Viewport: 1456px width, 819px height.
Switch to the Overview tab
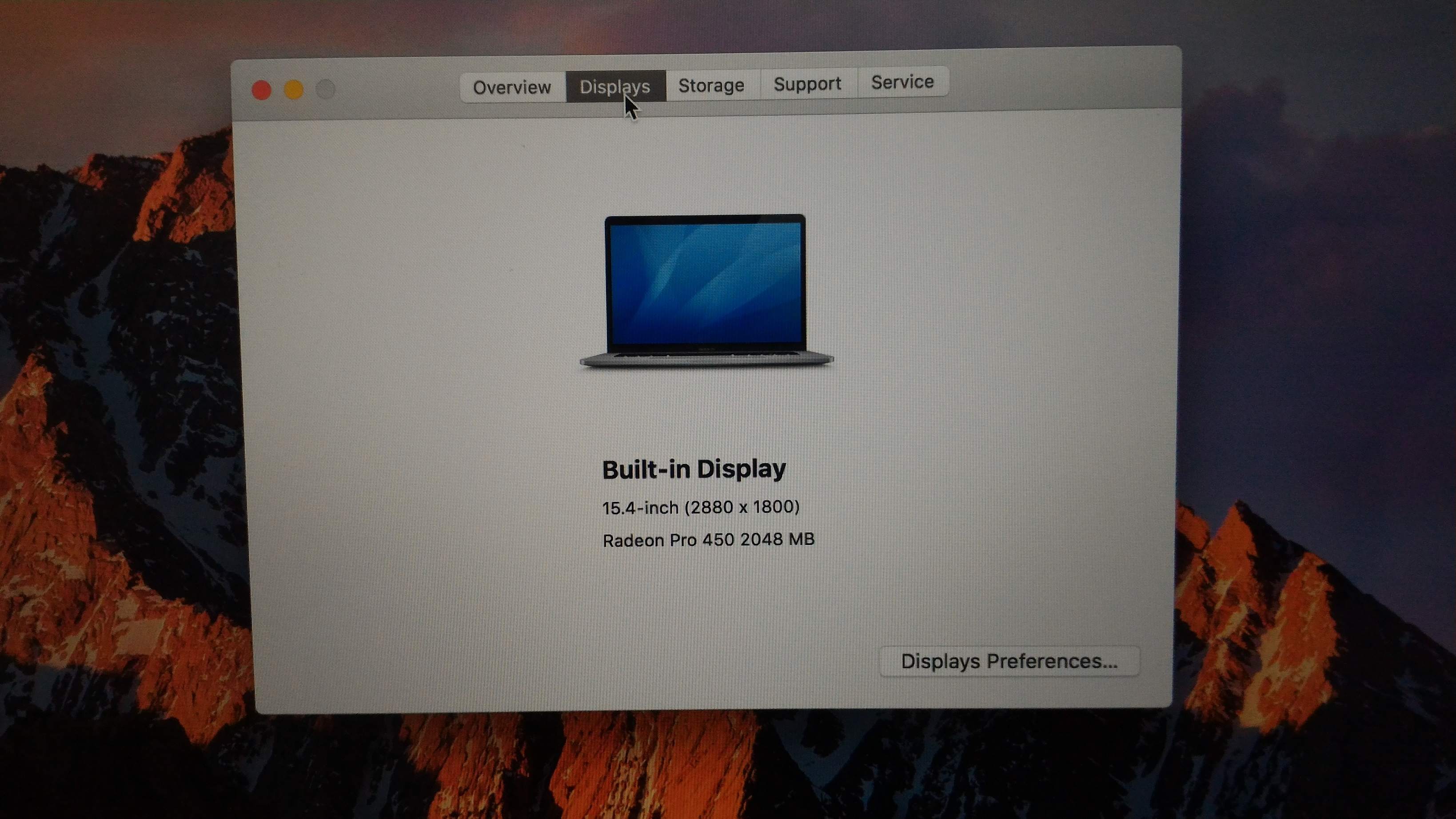512,87
